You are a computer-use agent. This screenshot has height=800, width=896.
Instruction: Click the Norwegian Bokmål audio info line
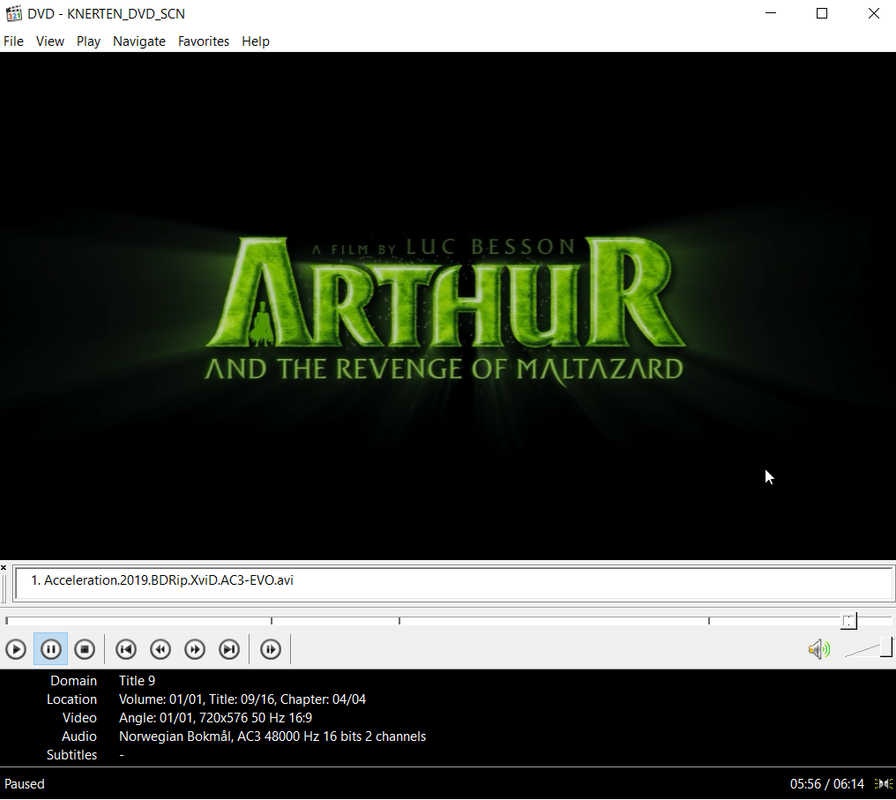(x=273, y=737)
